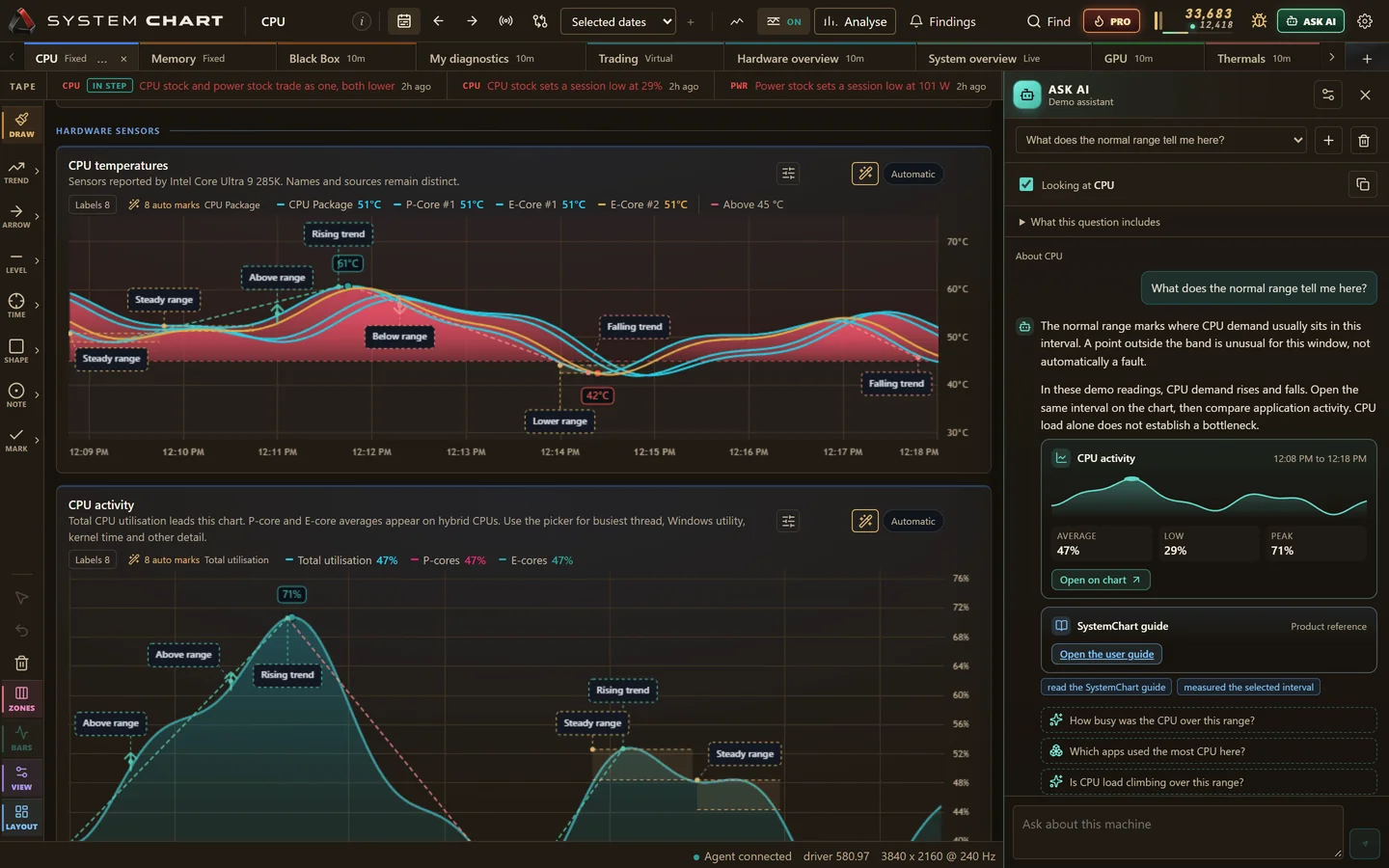
Task: Click the bug icon in the top bar
Action: (1259, 21)
